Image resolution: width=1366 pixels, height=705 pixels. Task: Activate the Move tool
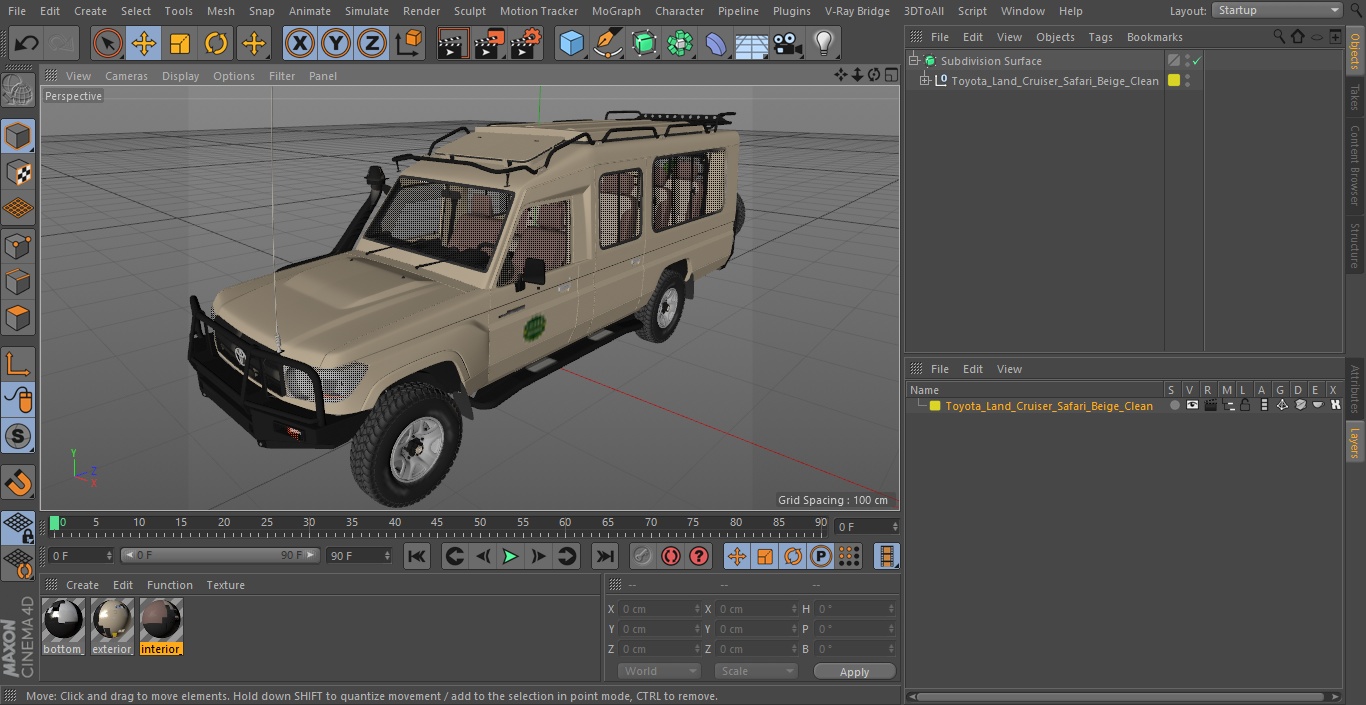pyautogui.click(x=144, y=43)
